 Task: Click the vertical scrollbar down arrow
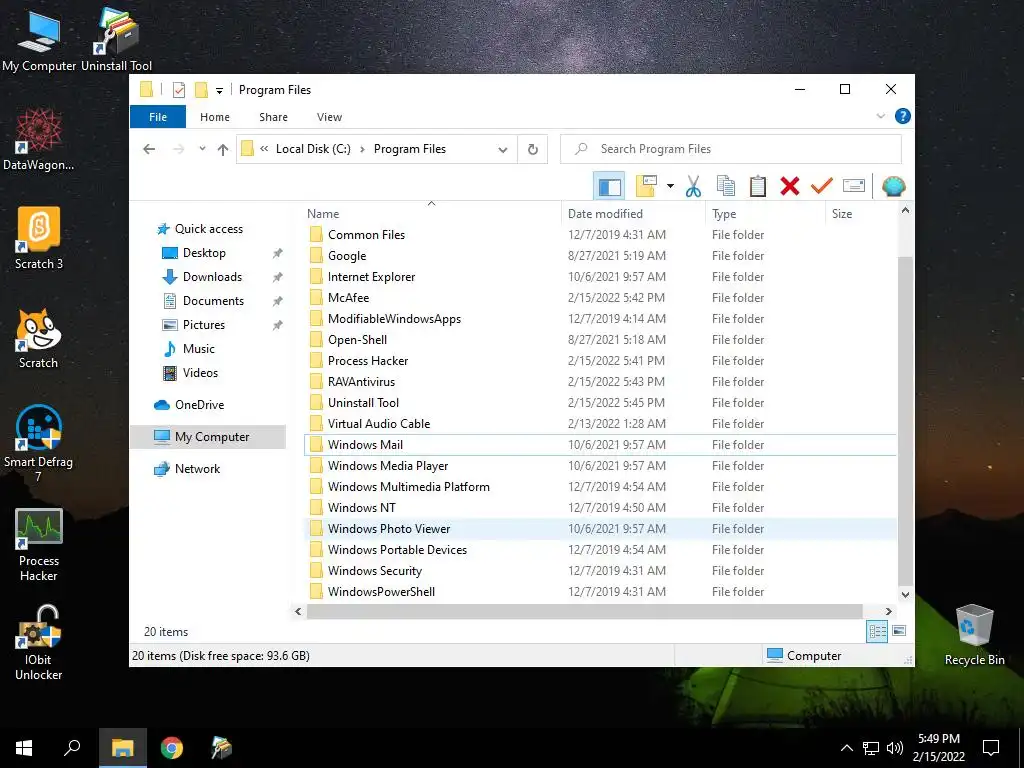pos(905,594)
